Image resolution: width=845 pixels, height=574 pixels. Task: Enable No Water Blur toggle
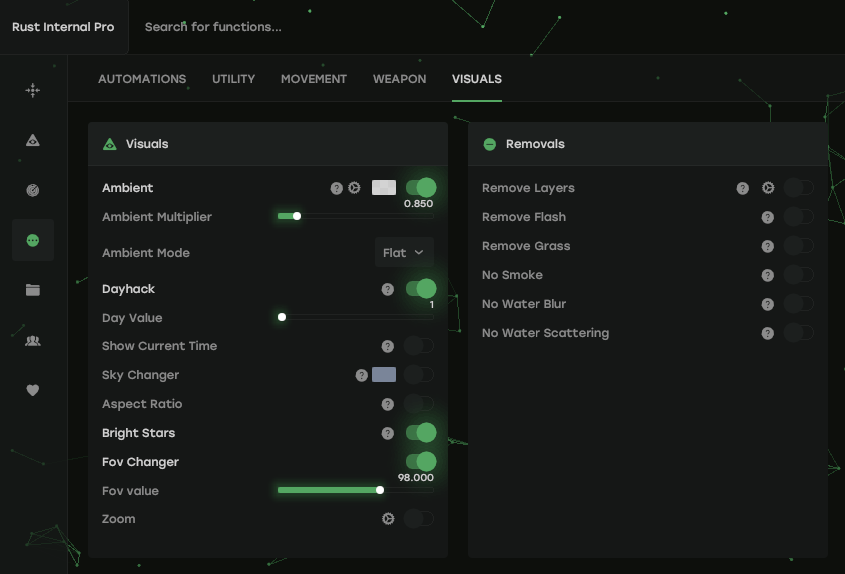pyautogui.click(x=799, y=304)
